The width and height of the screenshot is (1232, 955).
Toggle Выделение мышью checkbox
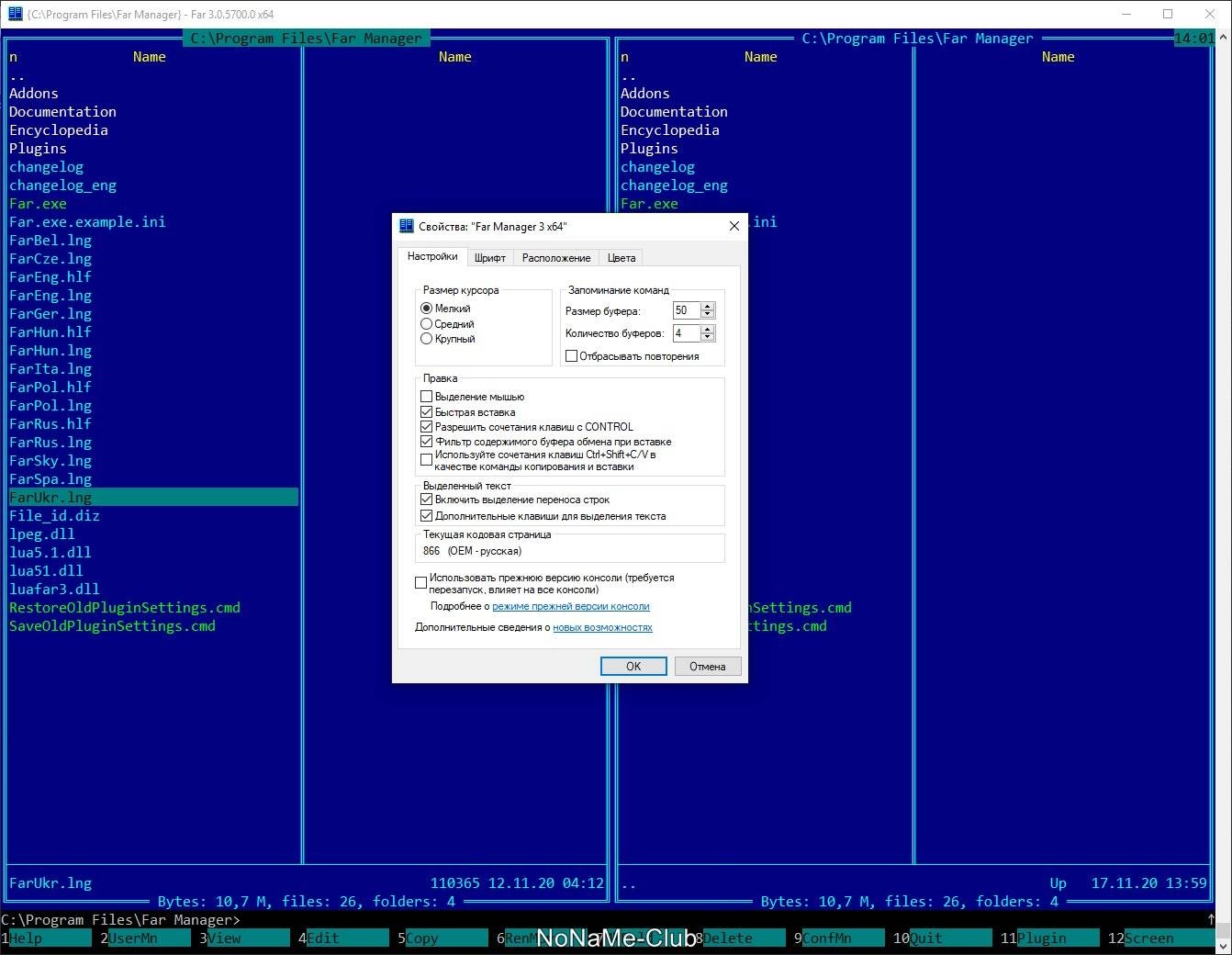click(x=426, y=397)
